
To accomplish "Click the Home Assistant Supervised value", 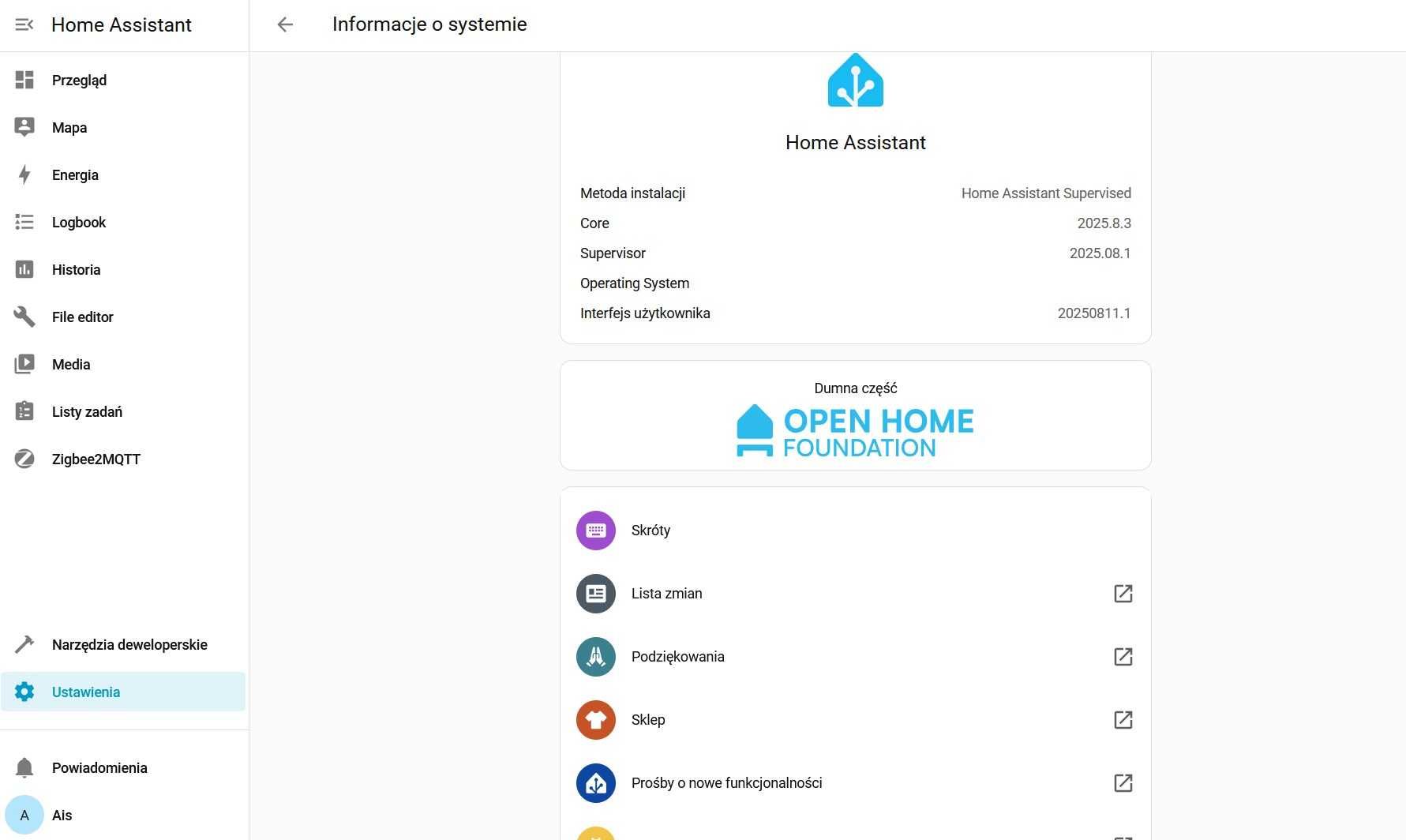I will (1046, 193).
